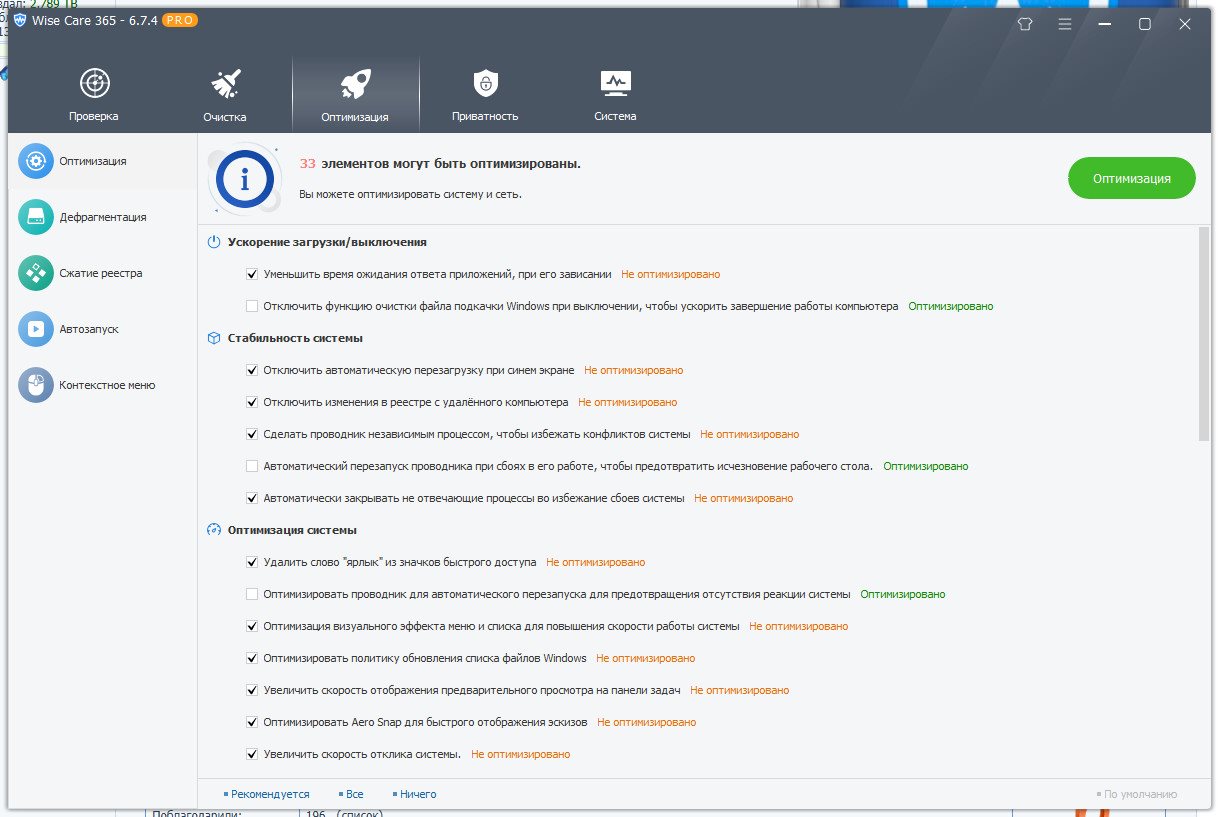Check Оптимизировать проводник для автоматического перезапуска
The width and height of the screenshot is (1219, 817).
click(252, 594)
